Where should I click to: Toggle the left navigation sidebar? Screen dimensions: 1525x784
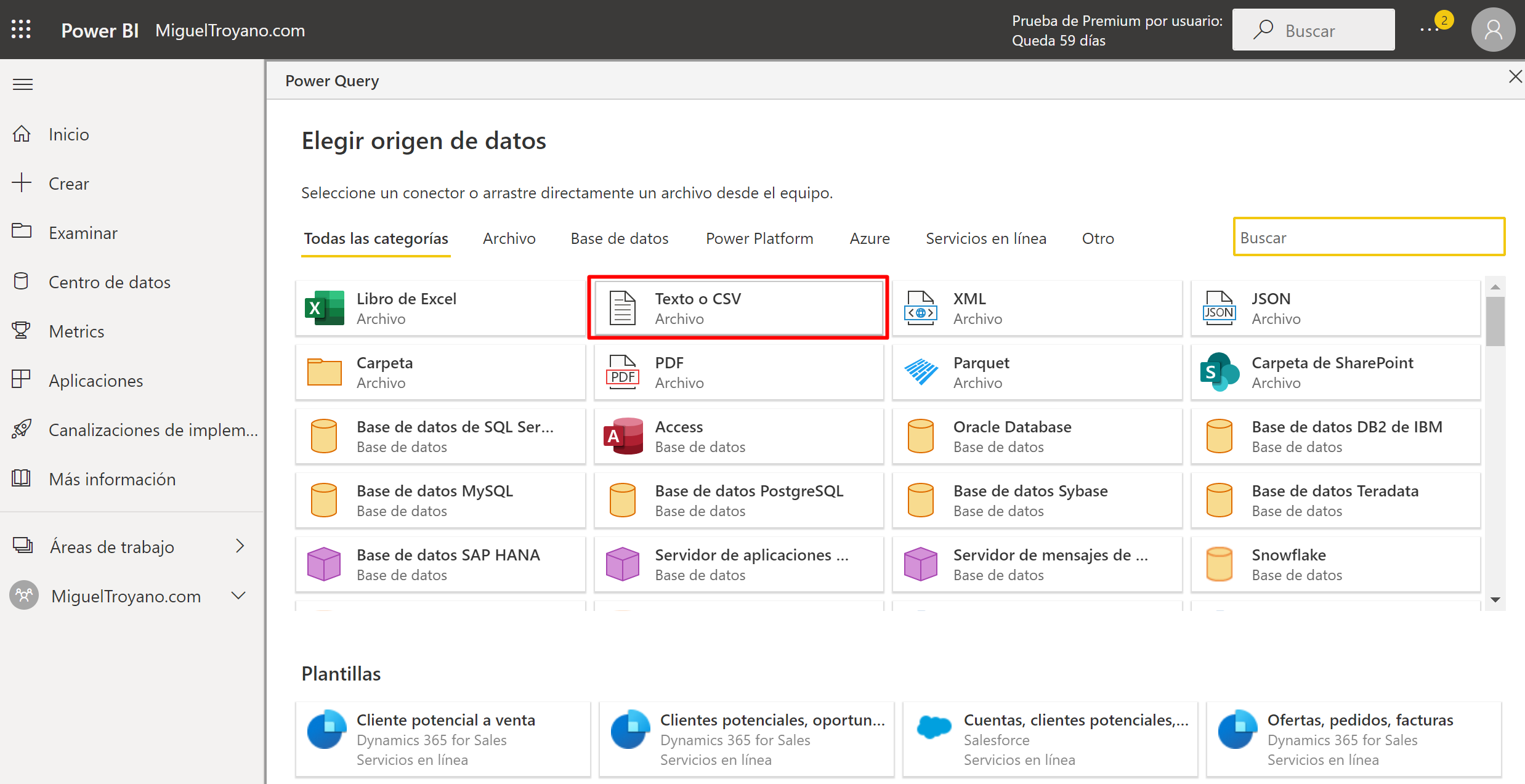point(22,83)
